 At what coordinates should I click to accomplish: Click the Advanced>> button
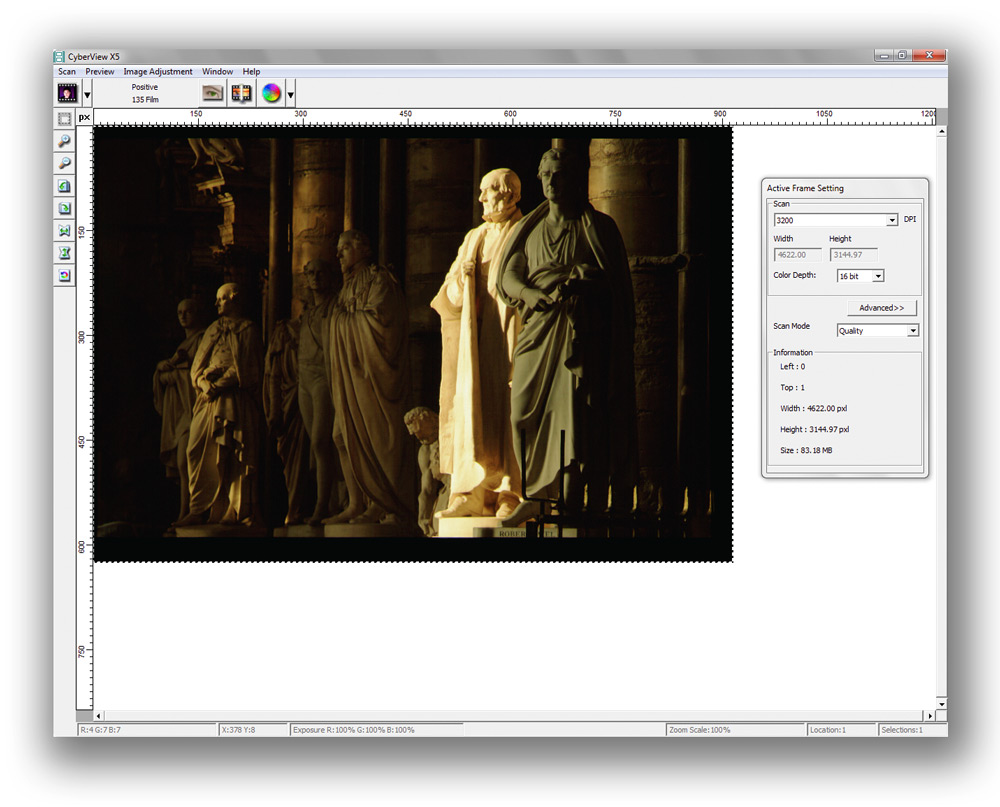coord(881,307)
